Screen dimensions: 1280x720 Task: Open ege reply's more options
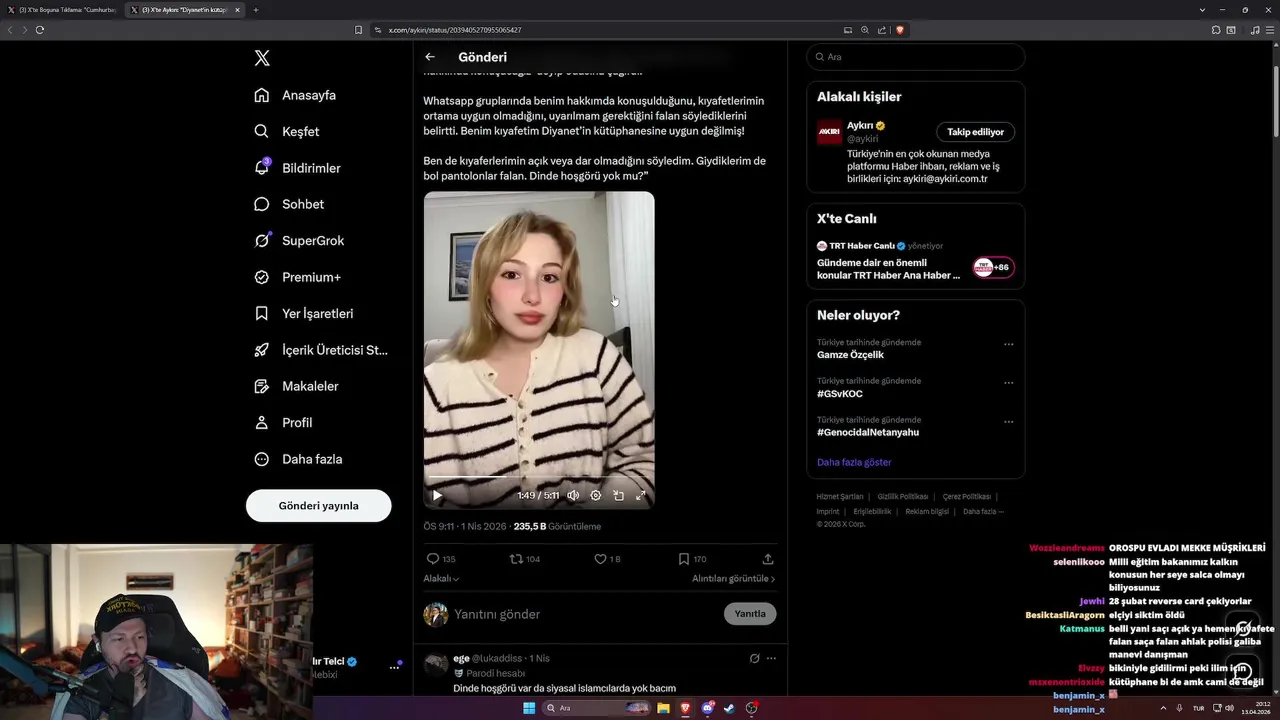point(770,658)
